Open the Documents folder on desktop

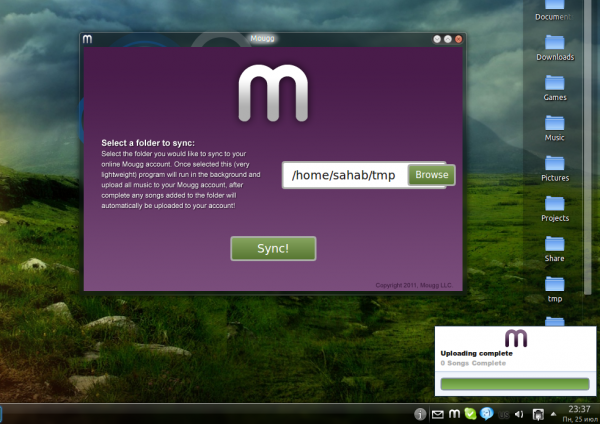pos(555,11)
